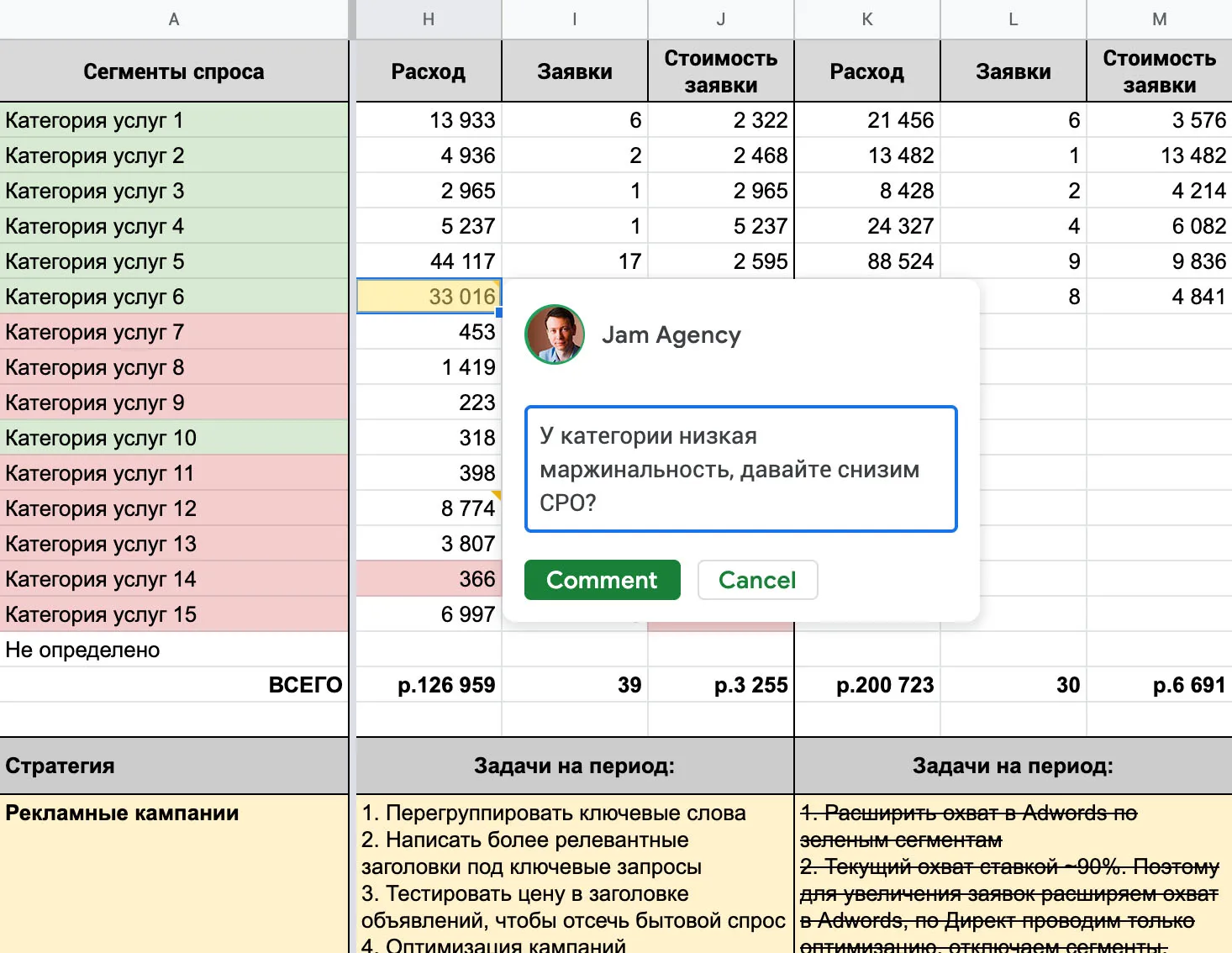Click the Jam Agency profile avatar

click(555, 334)
